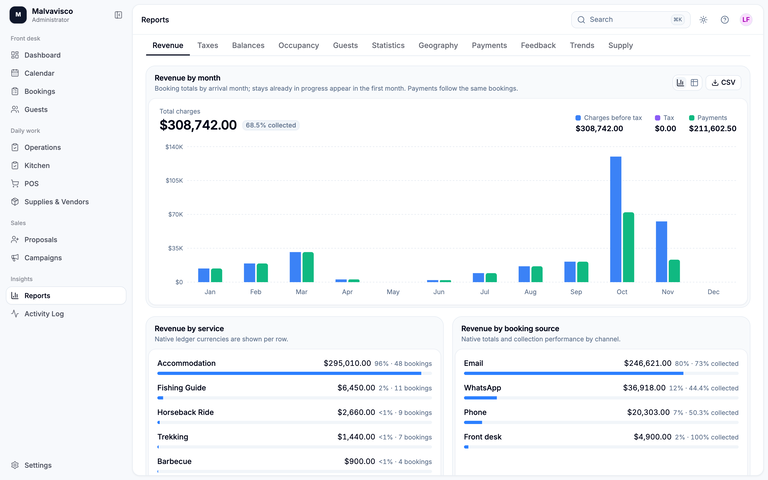Select the Accommodation revenue row
This screenshot has width=768, height=480.
(x=294, y=367)
